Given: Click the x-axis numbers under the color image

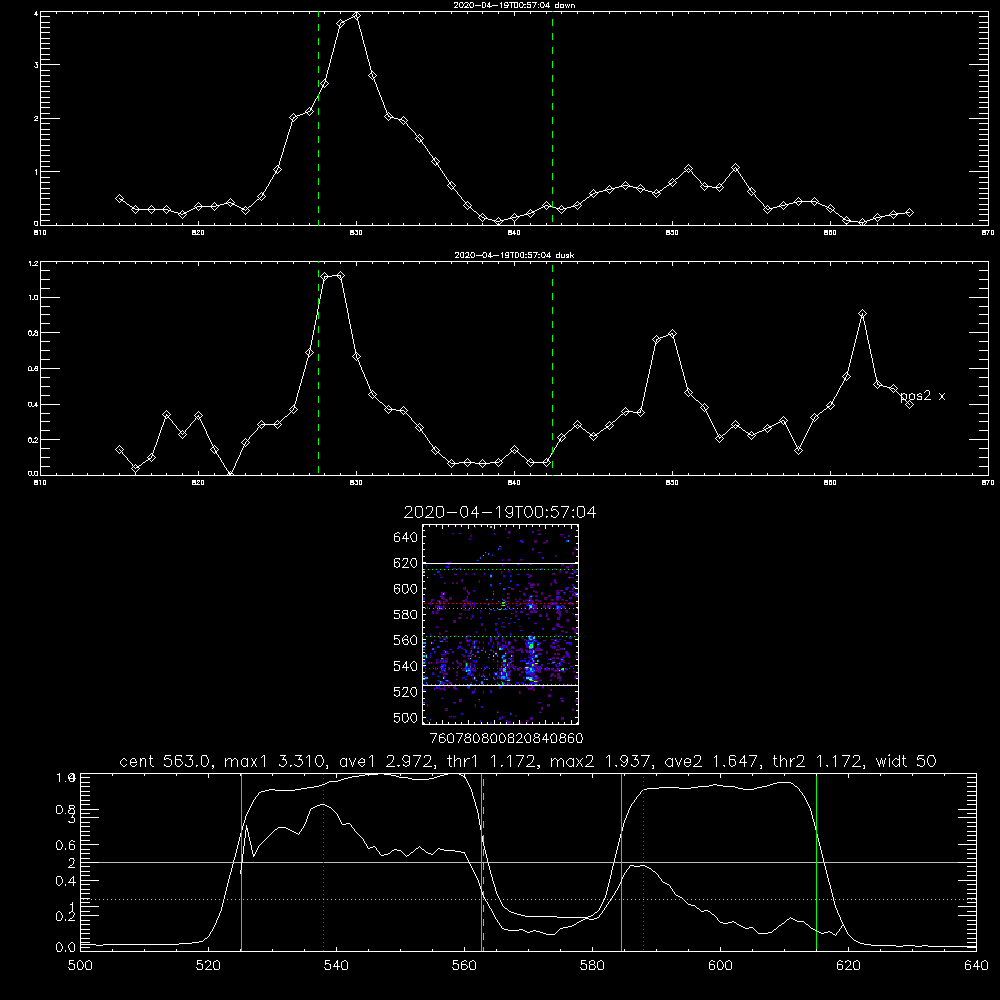Looking at the screenshot, I should [507, 739].
